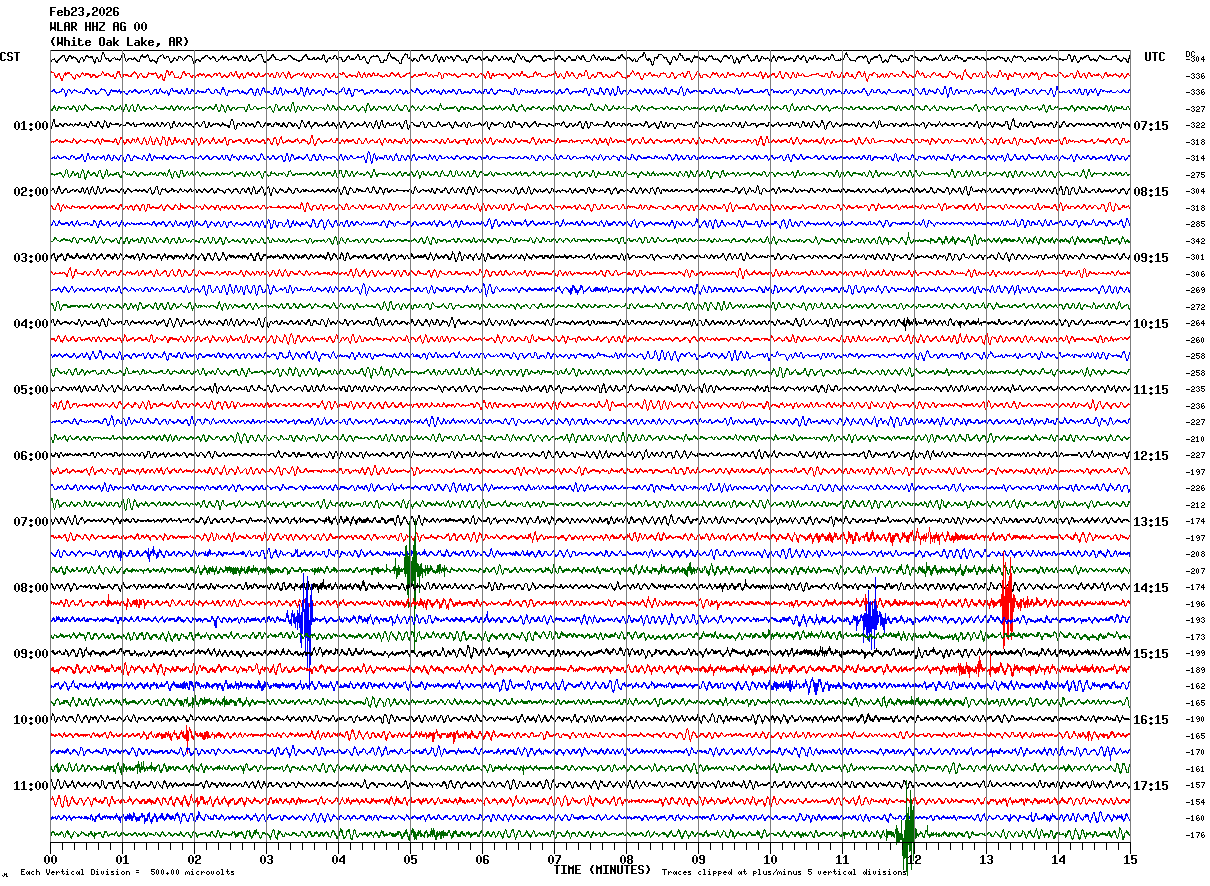Screen dimensions: 1210x886
Task: Click the TIME (MINUTES) axis label
Action: pyautogui.click(x=602, y=870)
